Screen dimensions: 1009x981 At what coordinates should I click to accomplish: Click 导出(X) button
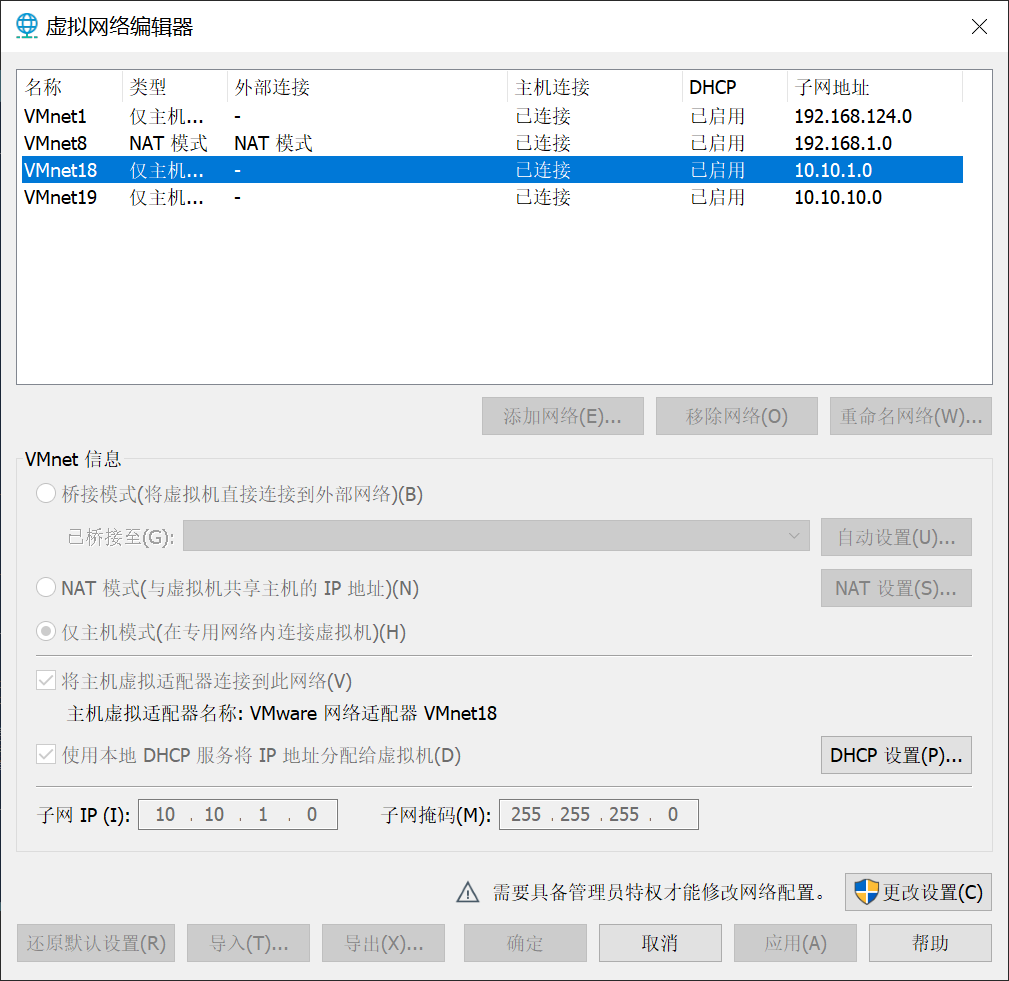pos(384,944)
